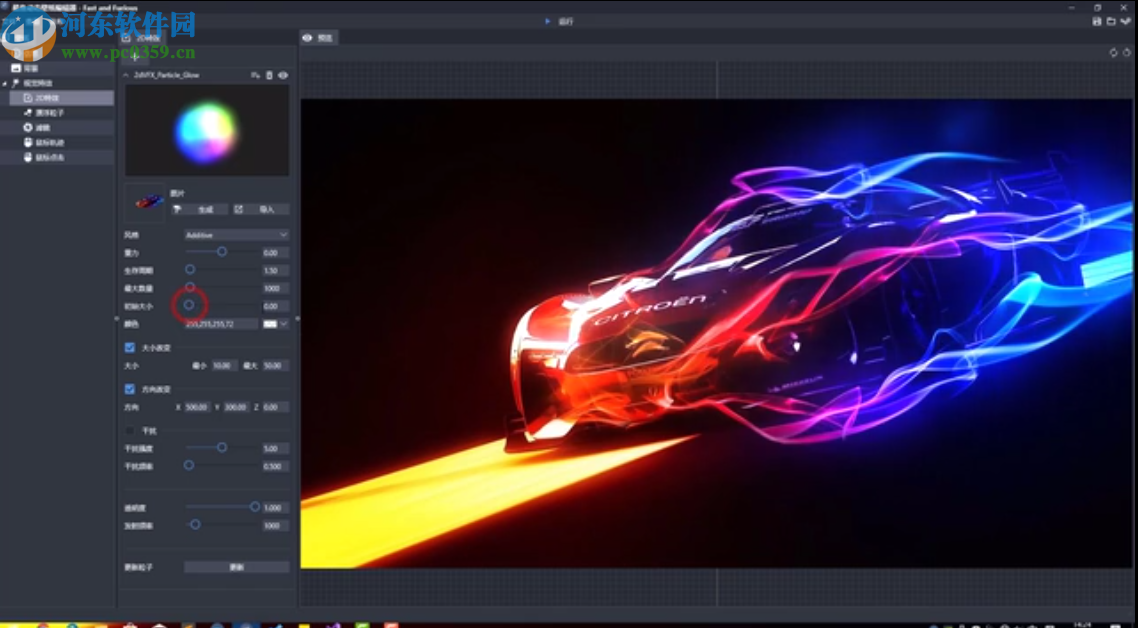
Task: Expand the color picker dropdown arrow
Action: (x=284, y=324)
